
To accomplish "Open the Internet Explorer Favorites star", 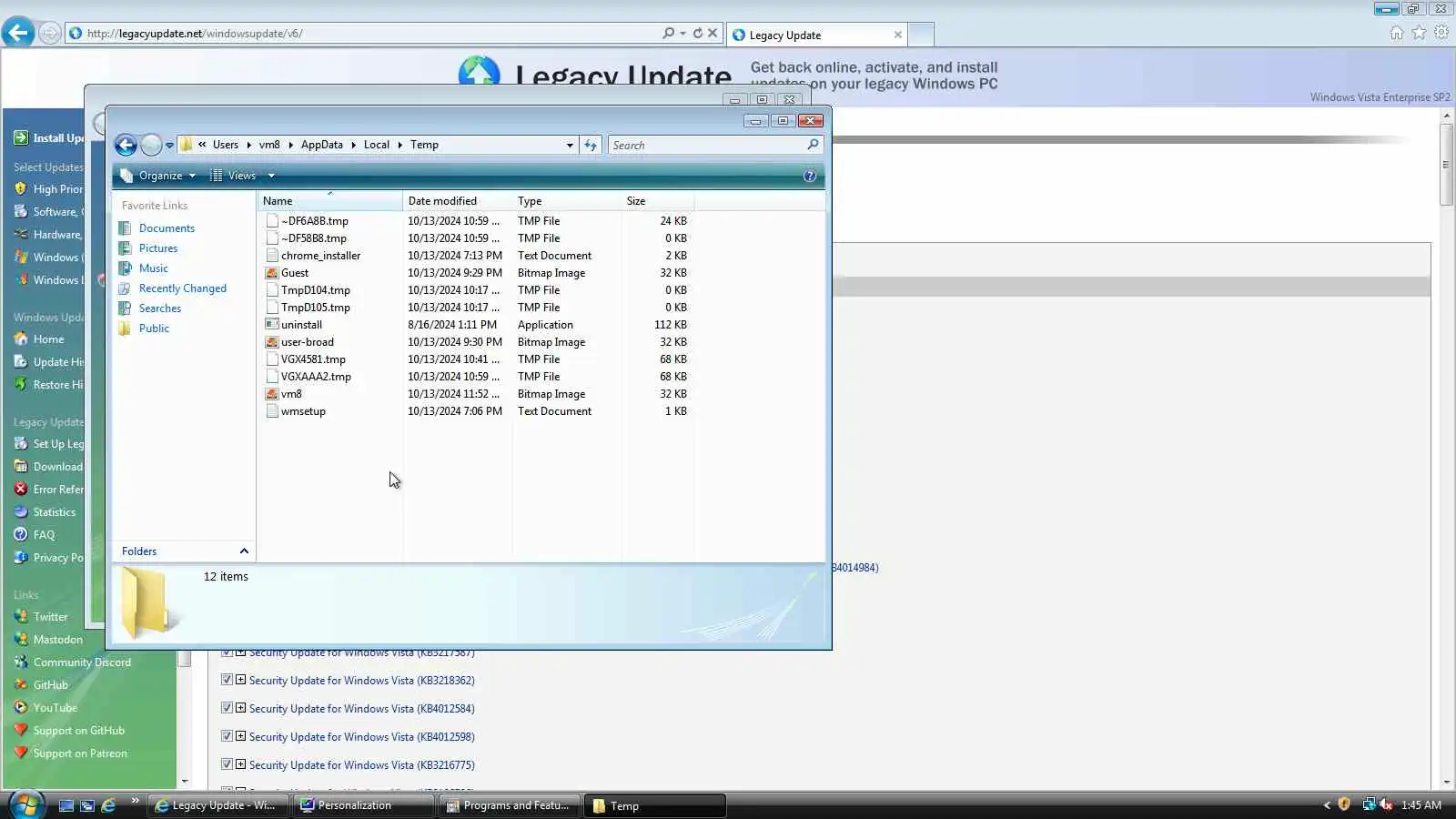I will pyautogui.click(x=1420, y=33).
